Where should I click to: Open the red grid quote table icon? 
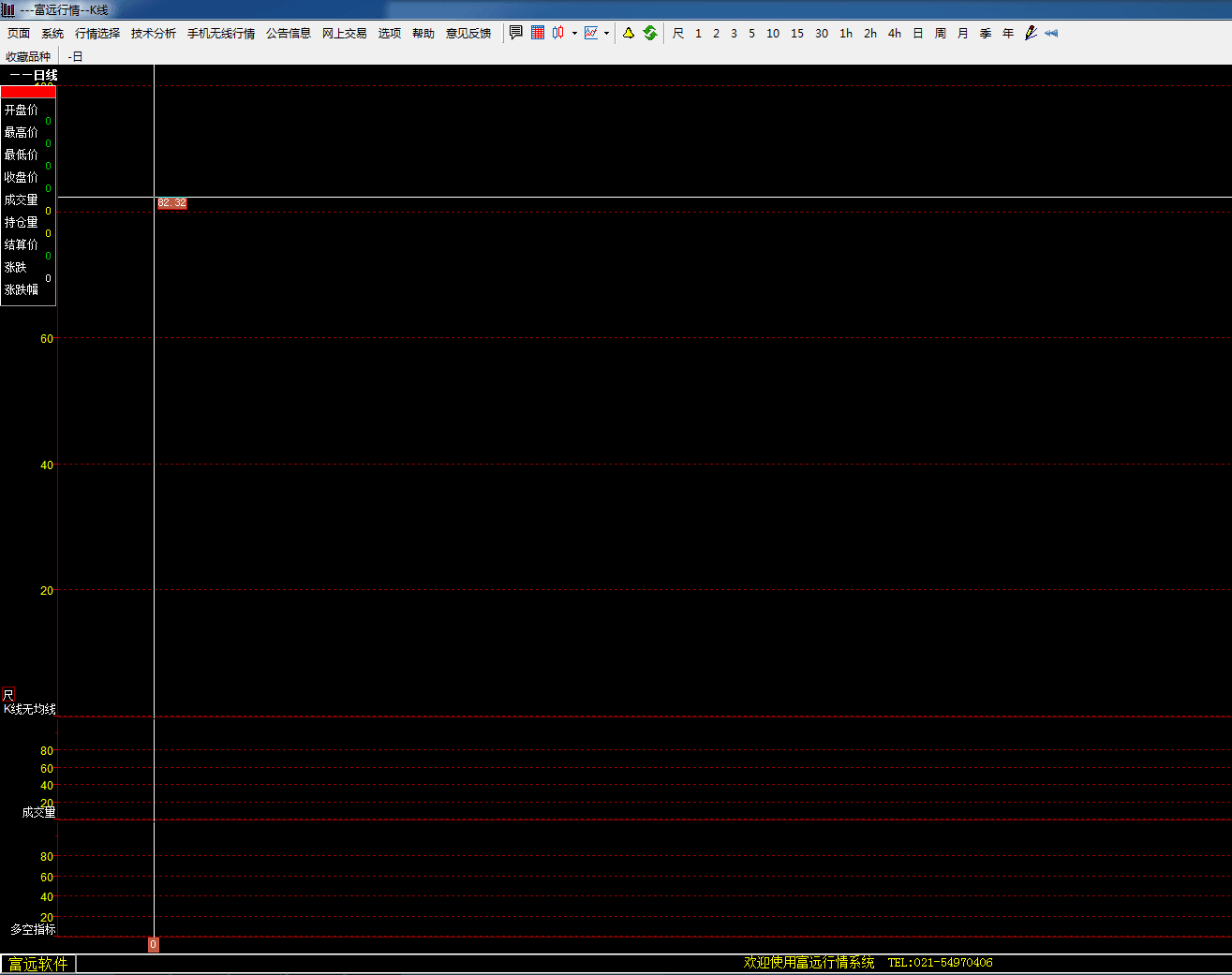538,33
